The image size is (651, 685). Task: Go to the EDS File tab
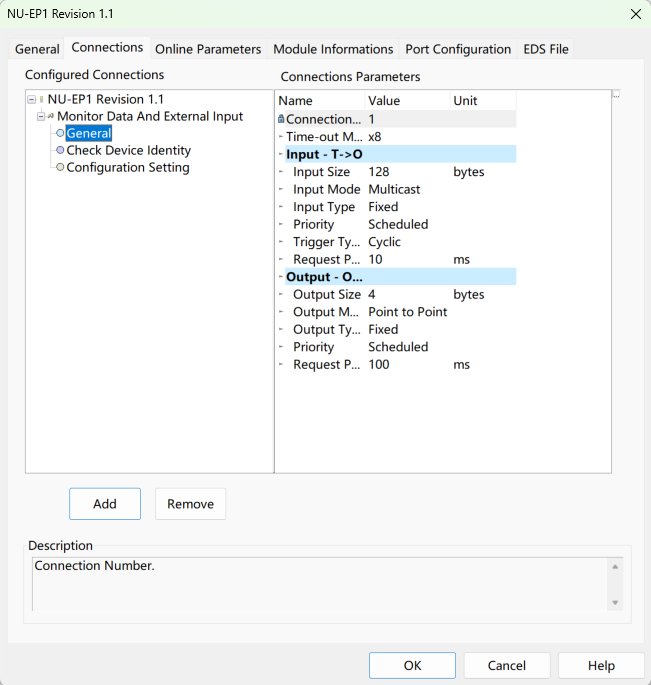[x=546, y=49]
